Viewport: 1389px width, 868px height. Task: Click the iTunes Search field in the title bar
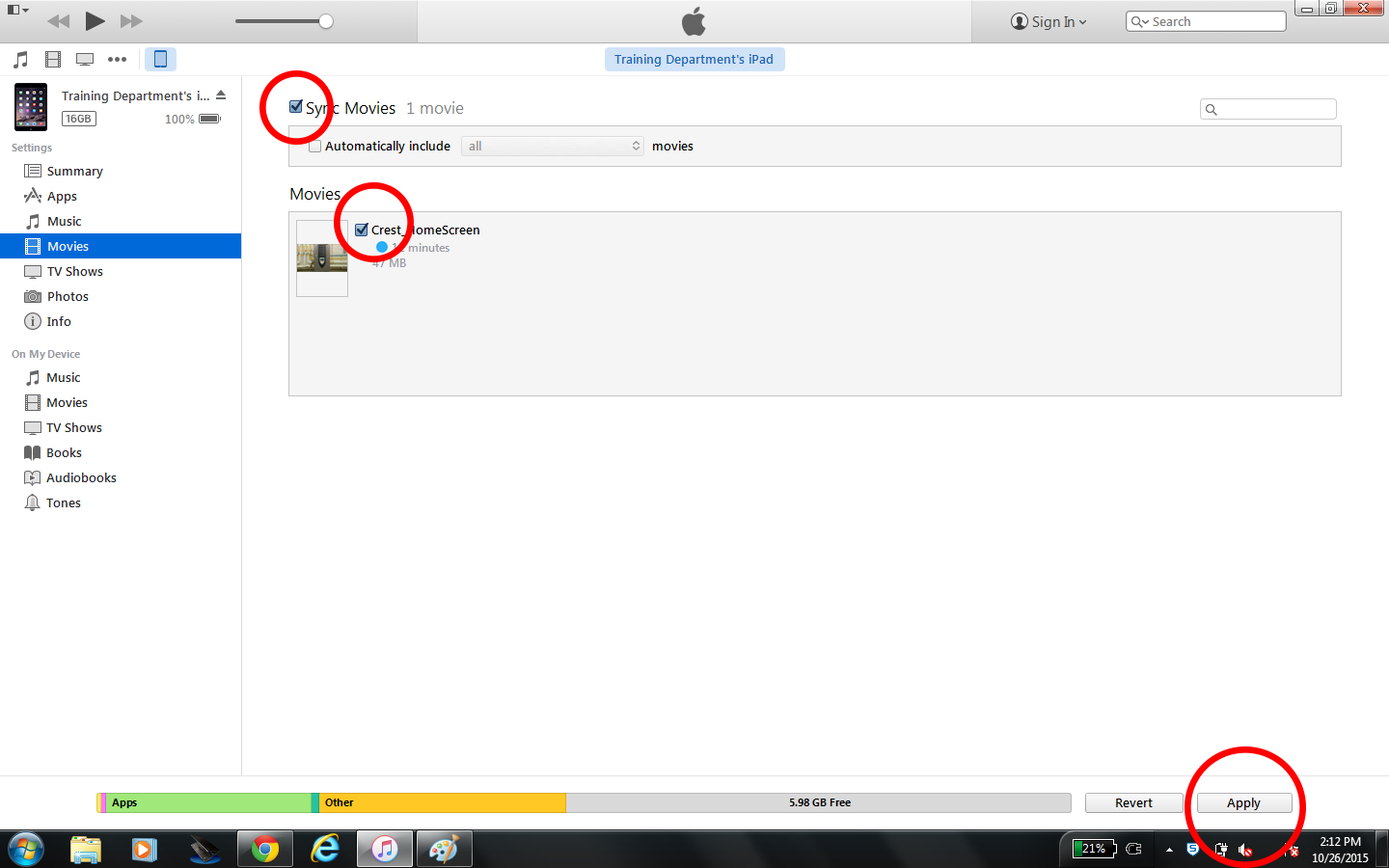pyautogui.click(x=1206, y=21)
